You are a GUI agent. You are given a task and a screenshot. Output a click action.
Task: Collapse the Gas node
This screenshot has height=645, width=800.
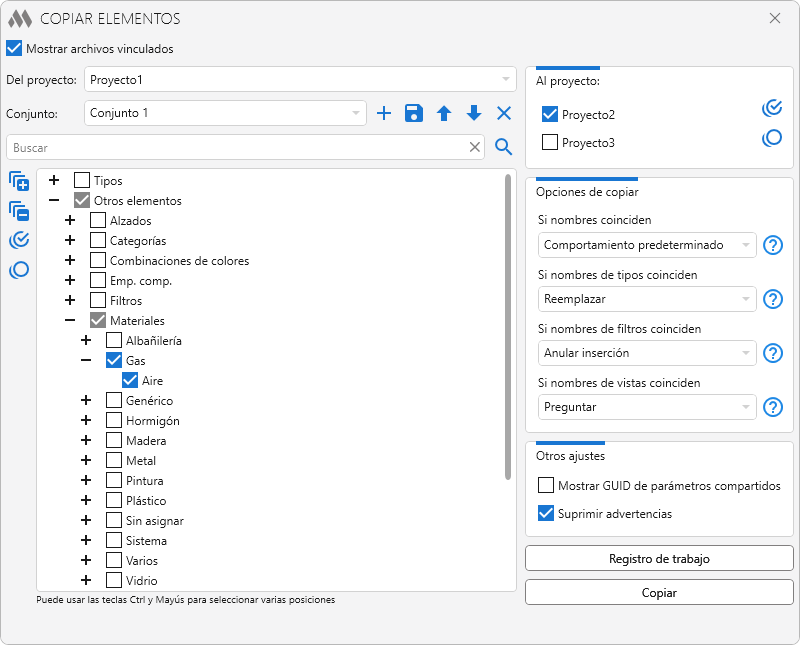[86, 360]
